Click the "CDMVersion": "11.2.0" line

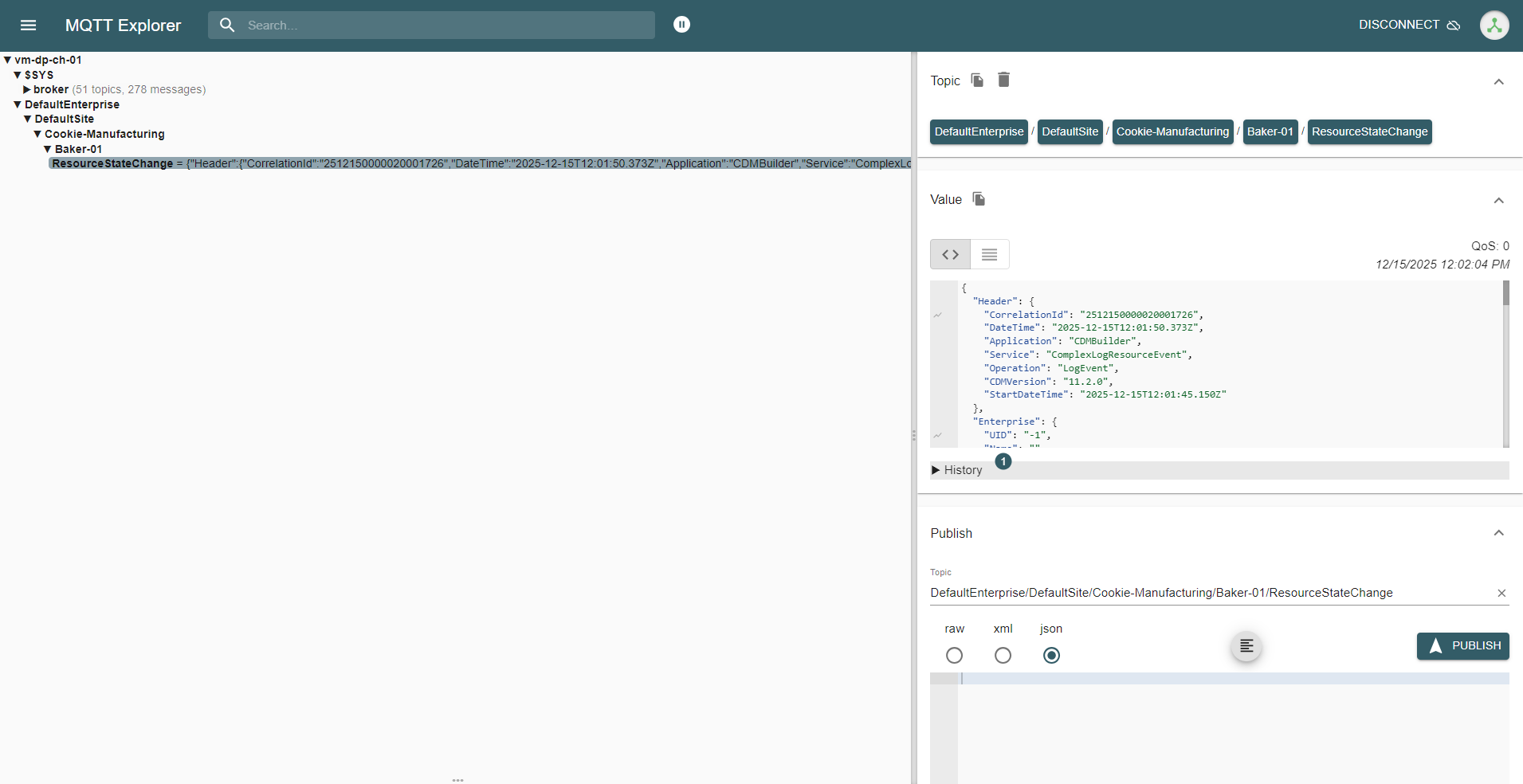(x=1048, y=382)
